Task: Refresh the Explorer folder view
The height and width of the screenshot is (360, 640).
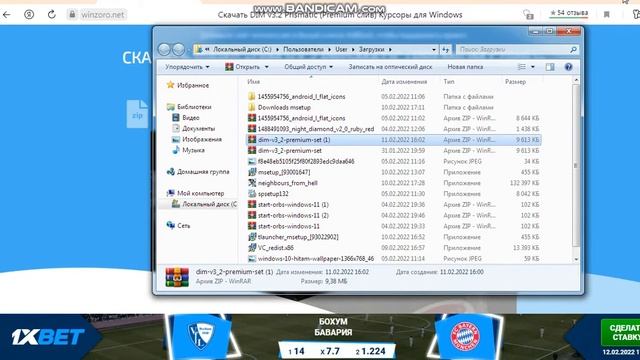Action: [445, 49]
